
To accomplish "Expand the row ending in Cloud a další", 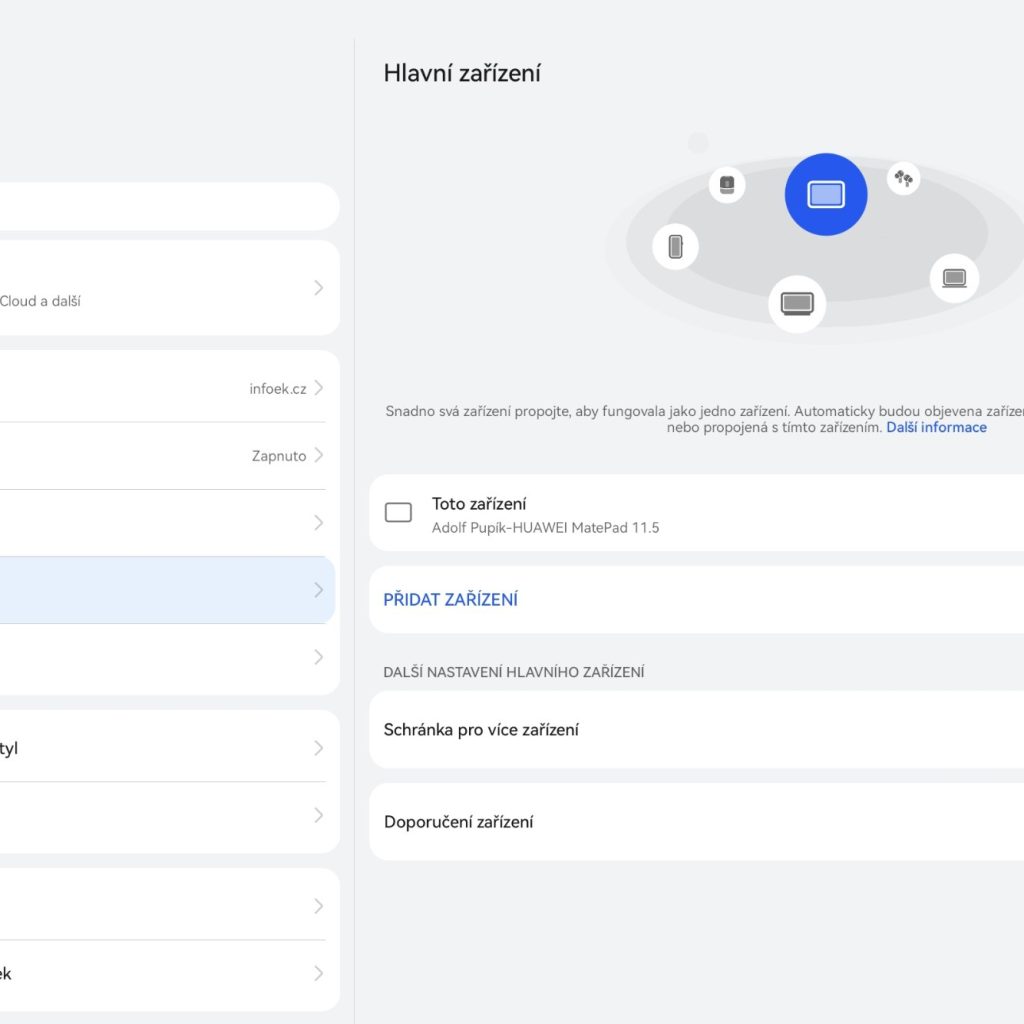I will (318, 288).
